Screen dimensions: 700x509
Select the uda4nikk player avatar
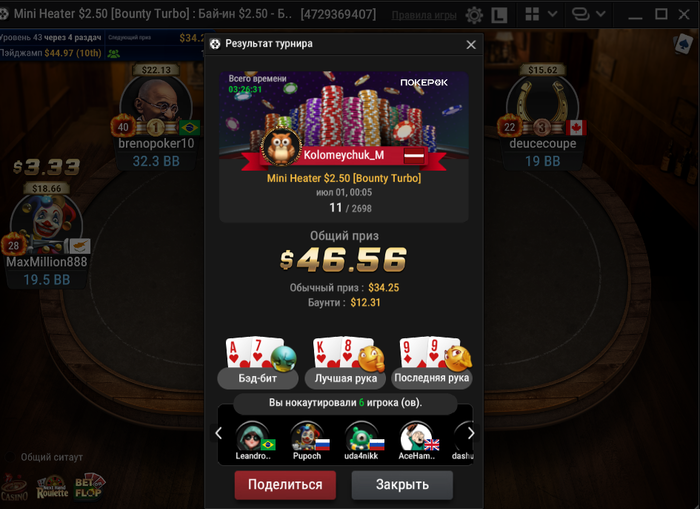coord(362,437)
